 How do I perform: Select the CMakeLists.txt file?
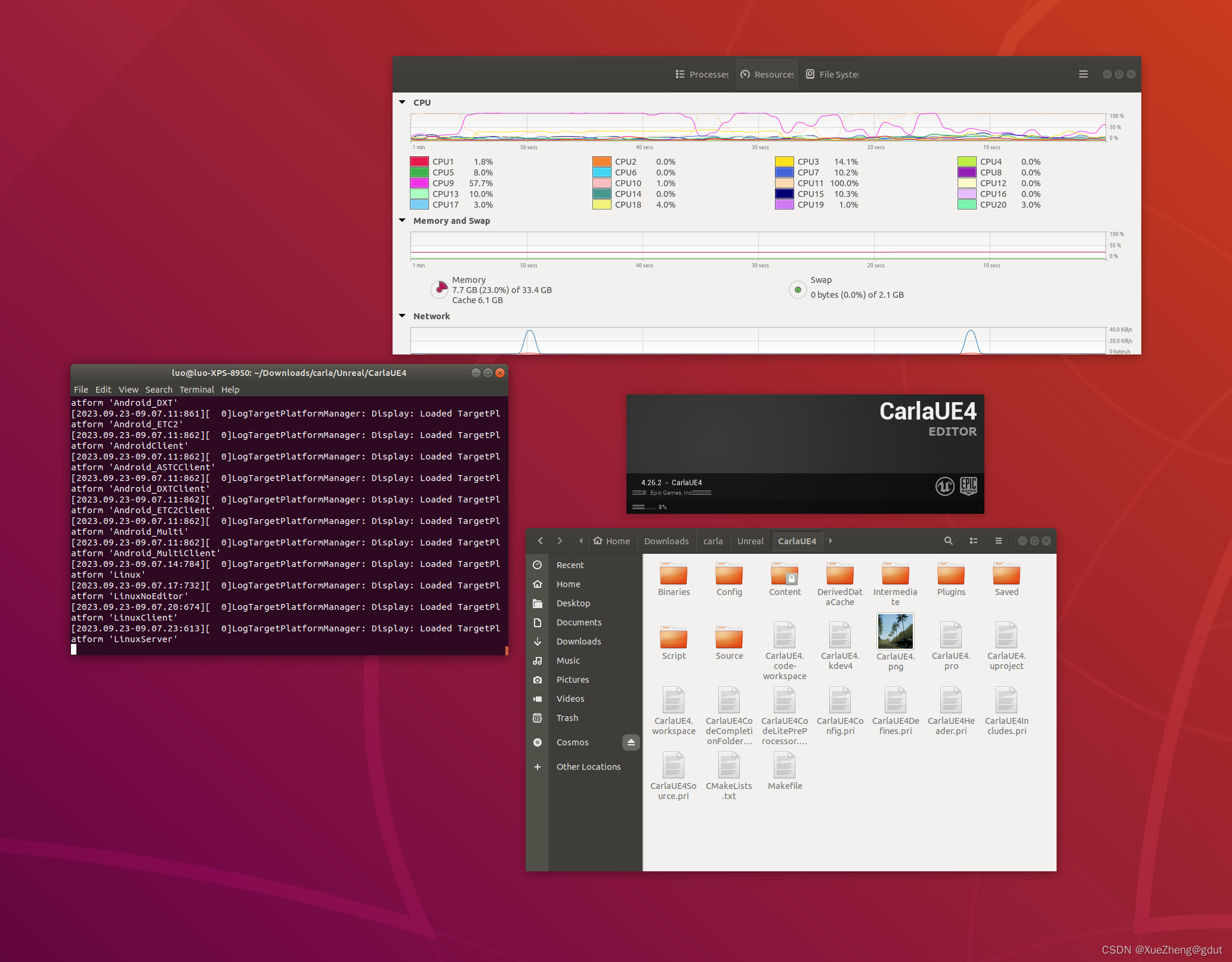pyautogui.click(x=729, y=776)
